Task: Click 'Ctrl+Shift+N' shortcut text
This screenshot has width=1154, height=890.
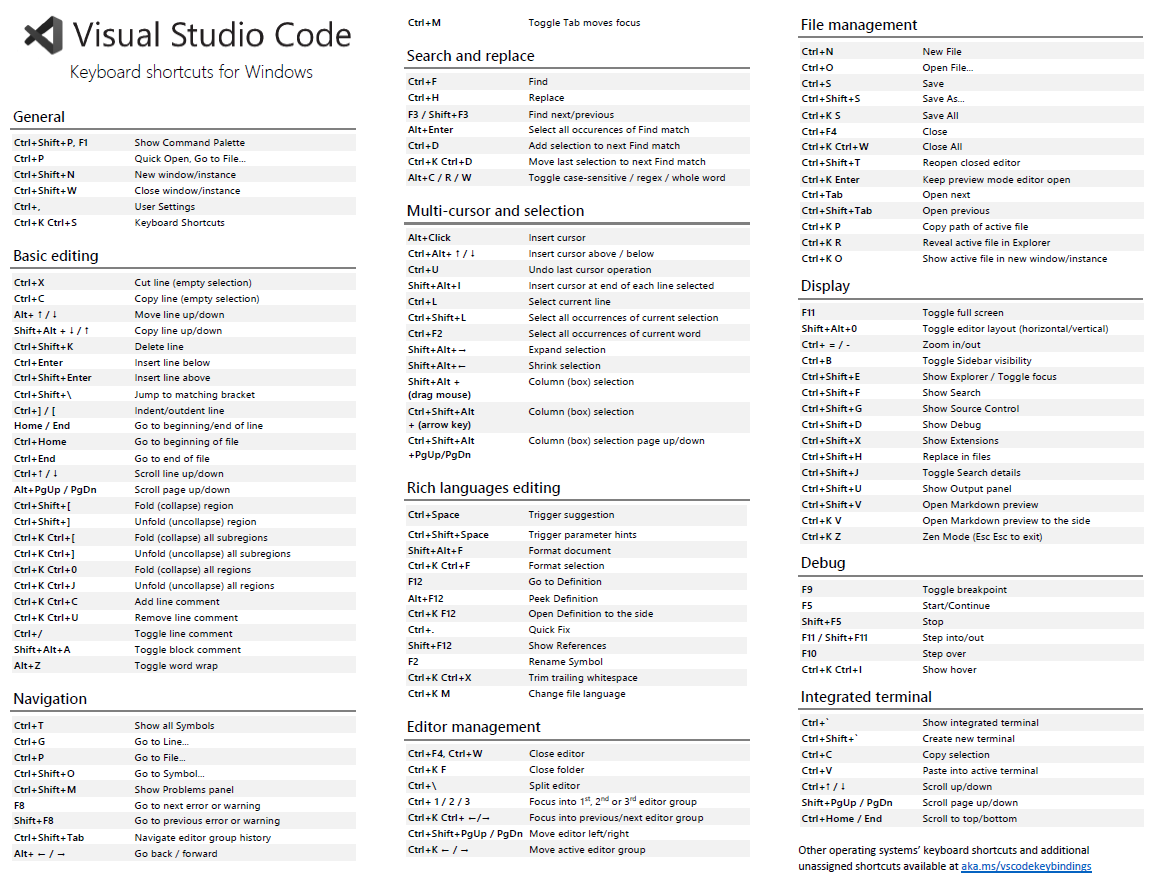Action: point(44,175)
